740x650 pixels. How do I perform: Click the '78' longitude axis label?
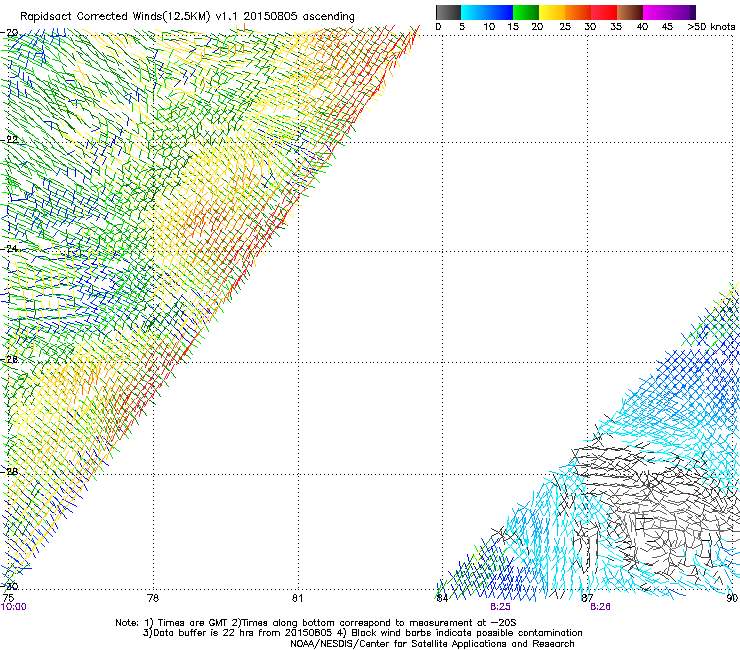tap(153, 598)
